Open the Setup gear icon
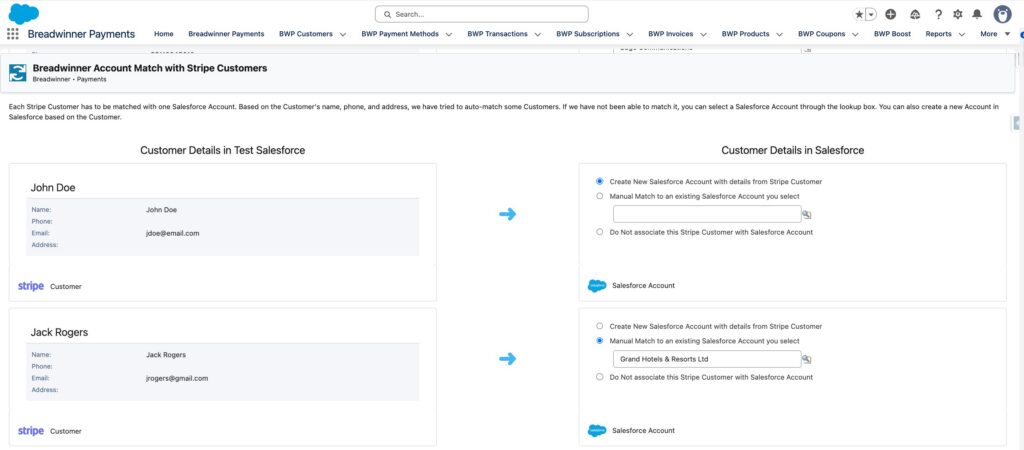 (x=958, y=14)
